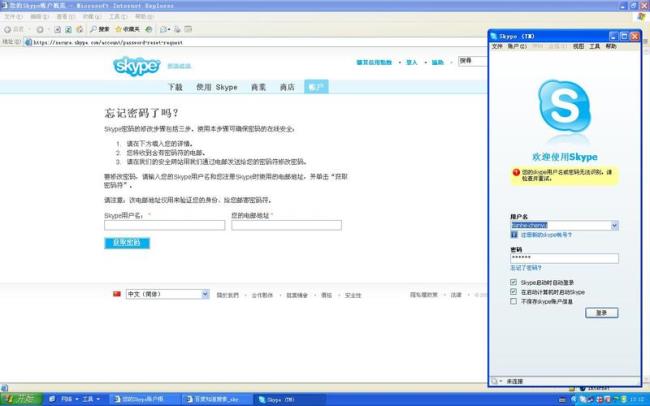The width and height of the screenshot is (650, 406).
Task: Click the Facebook icon below the username field
Action: (x=514, y=235)
